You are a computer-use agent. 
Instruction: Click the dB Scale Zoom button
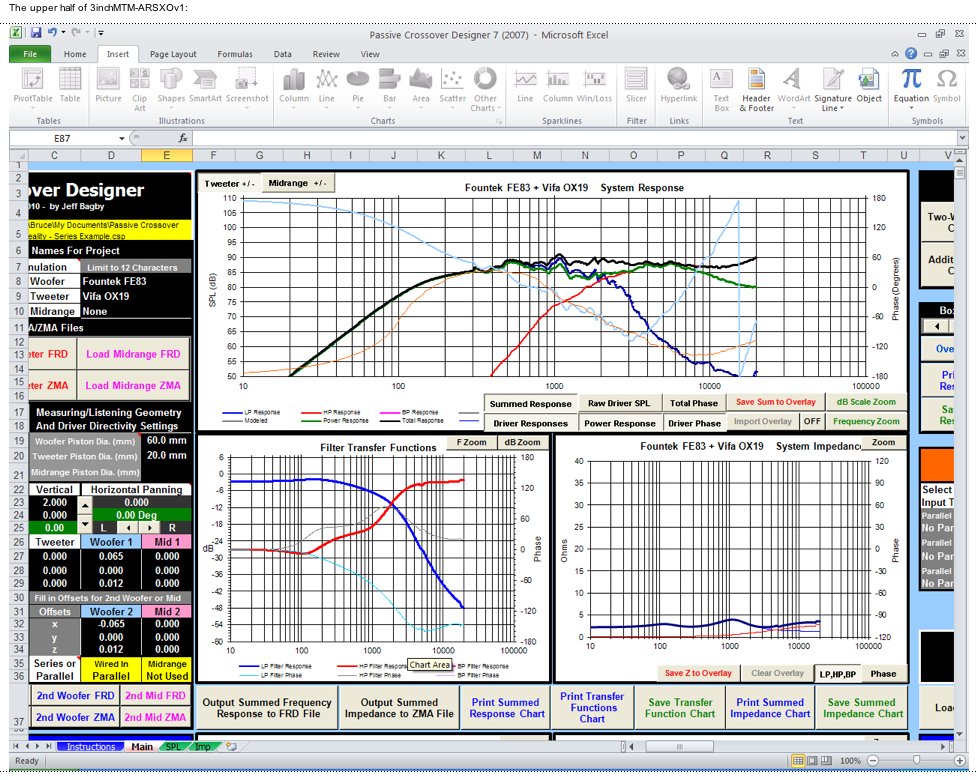pos(866,402)
